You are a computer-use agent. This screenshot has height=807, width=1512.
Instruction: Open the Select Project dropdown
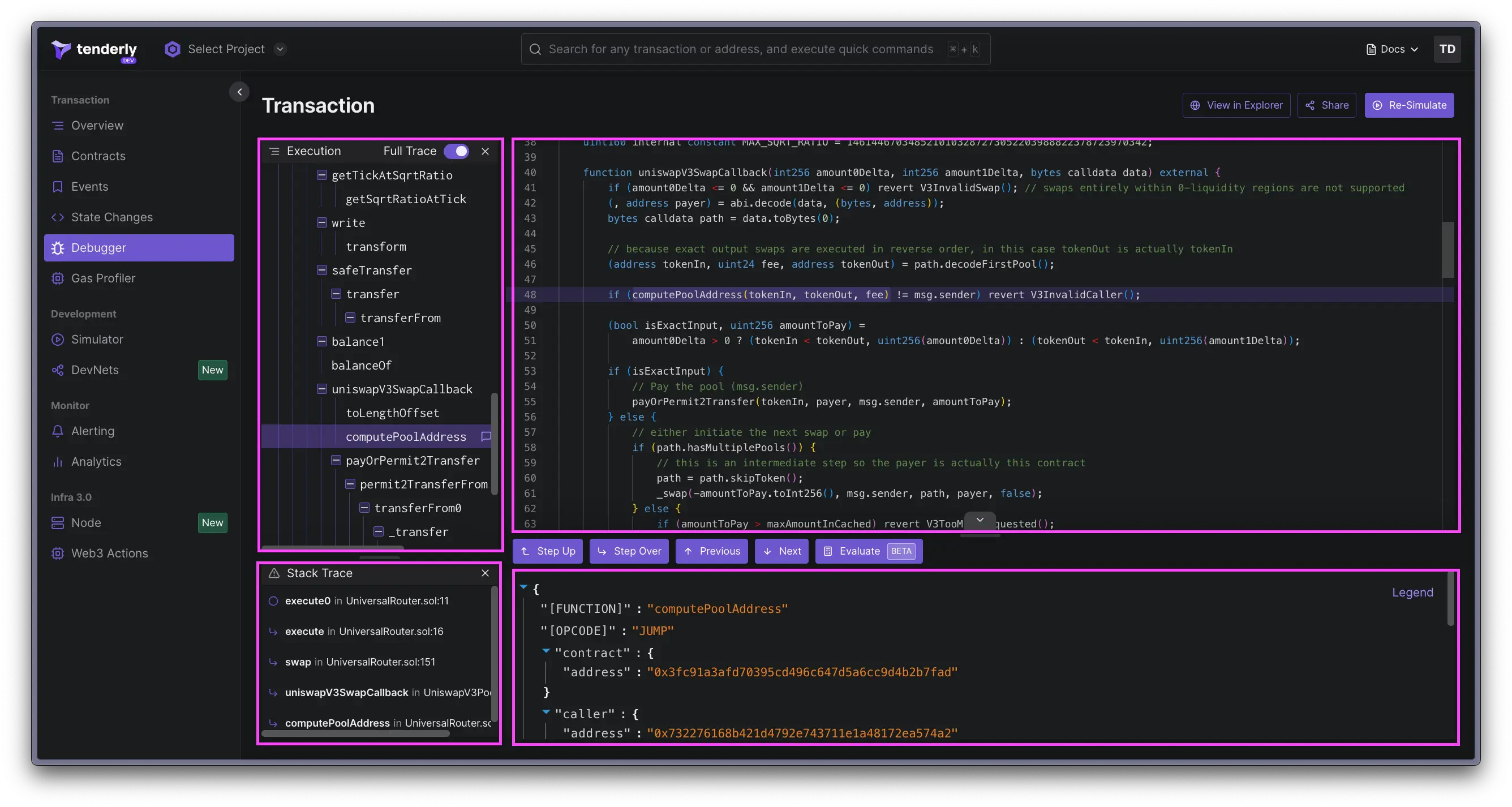click(225, 49)
